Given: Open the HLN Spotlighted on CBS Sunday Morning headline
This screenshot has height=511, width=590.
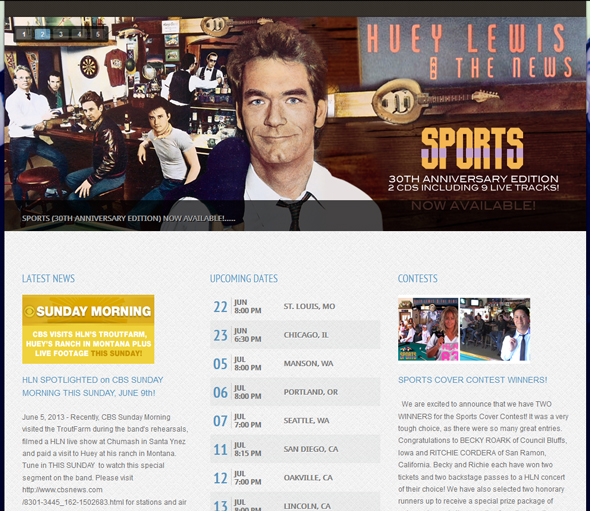Looking at the screenshot, I should [x=93, y=386].
